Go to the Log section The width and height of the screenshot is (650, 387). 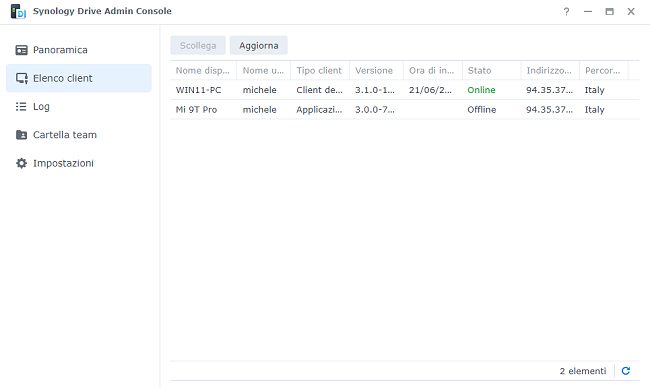point(79,106)
